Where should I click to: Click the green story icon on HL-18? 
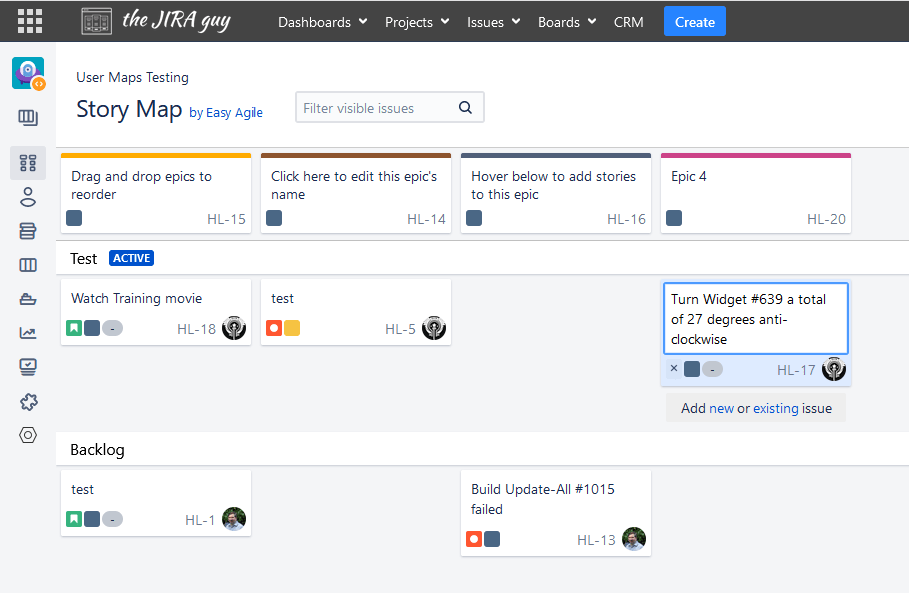pyautogui.click(x=74, y=328)
